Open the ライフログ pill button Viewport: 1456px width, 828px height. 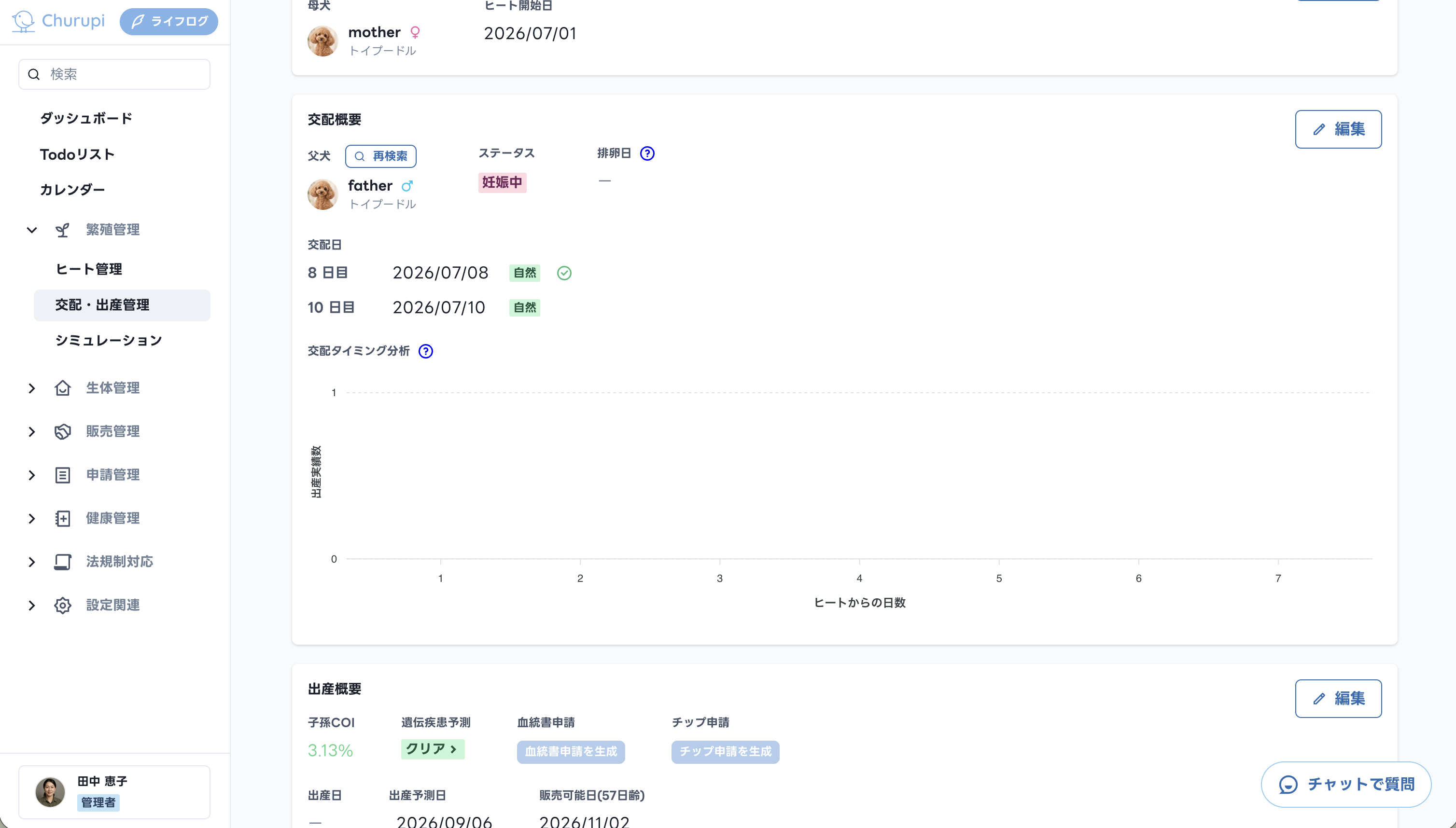pyautogui.click(x=169, y=22)
